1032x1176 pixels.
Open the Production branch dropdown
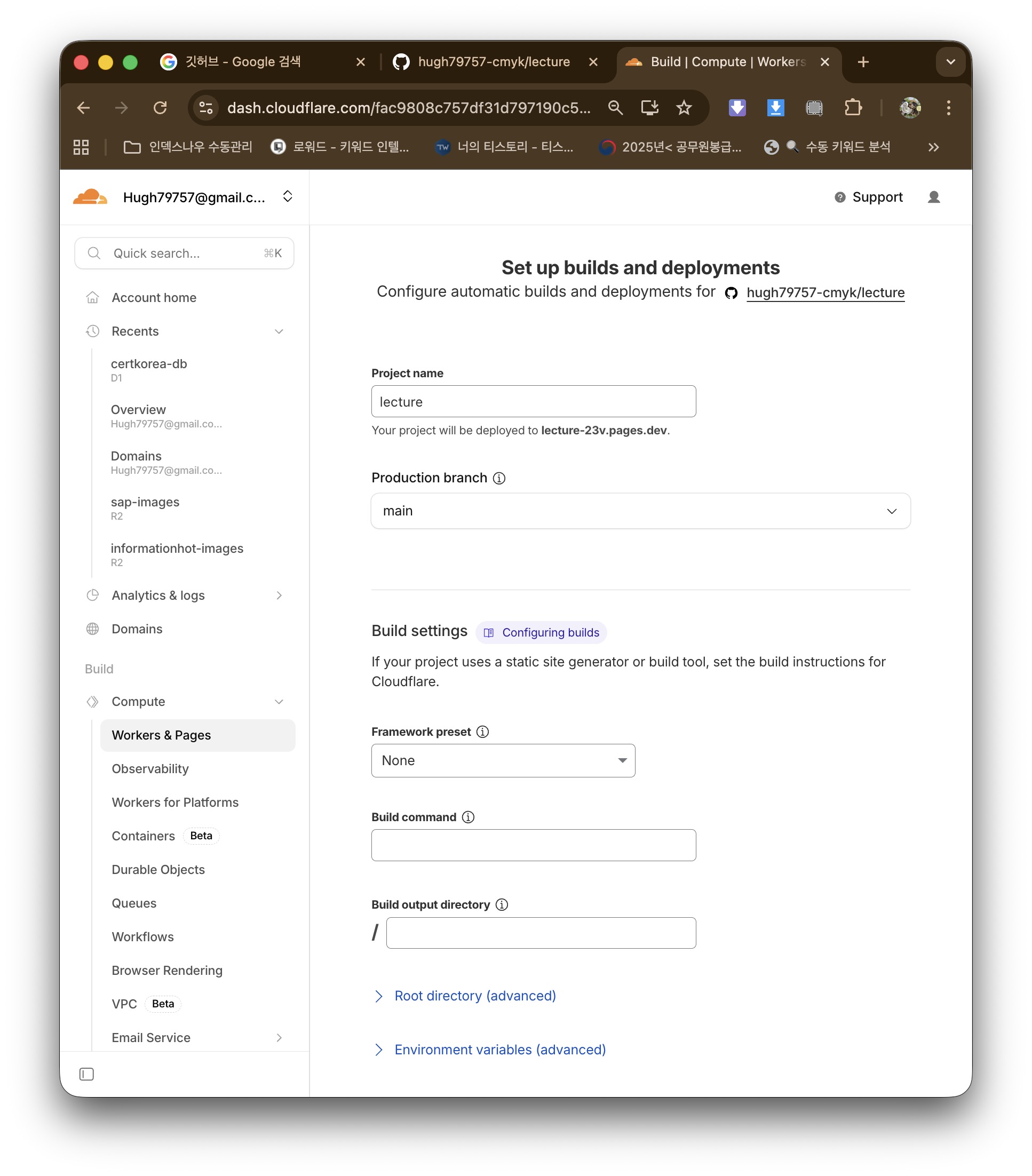pos(640,511)
